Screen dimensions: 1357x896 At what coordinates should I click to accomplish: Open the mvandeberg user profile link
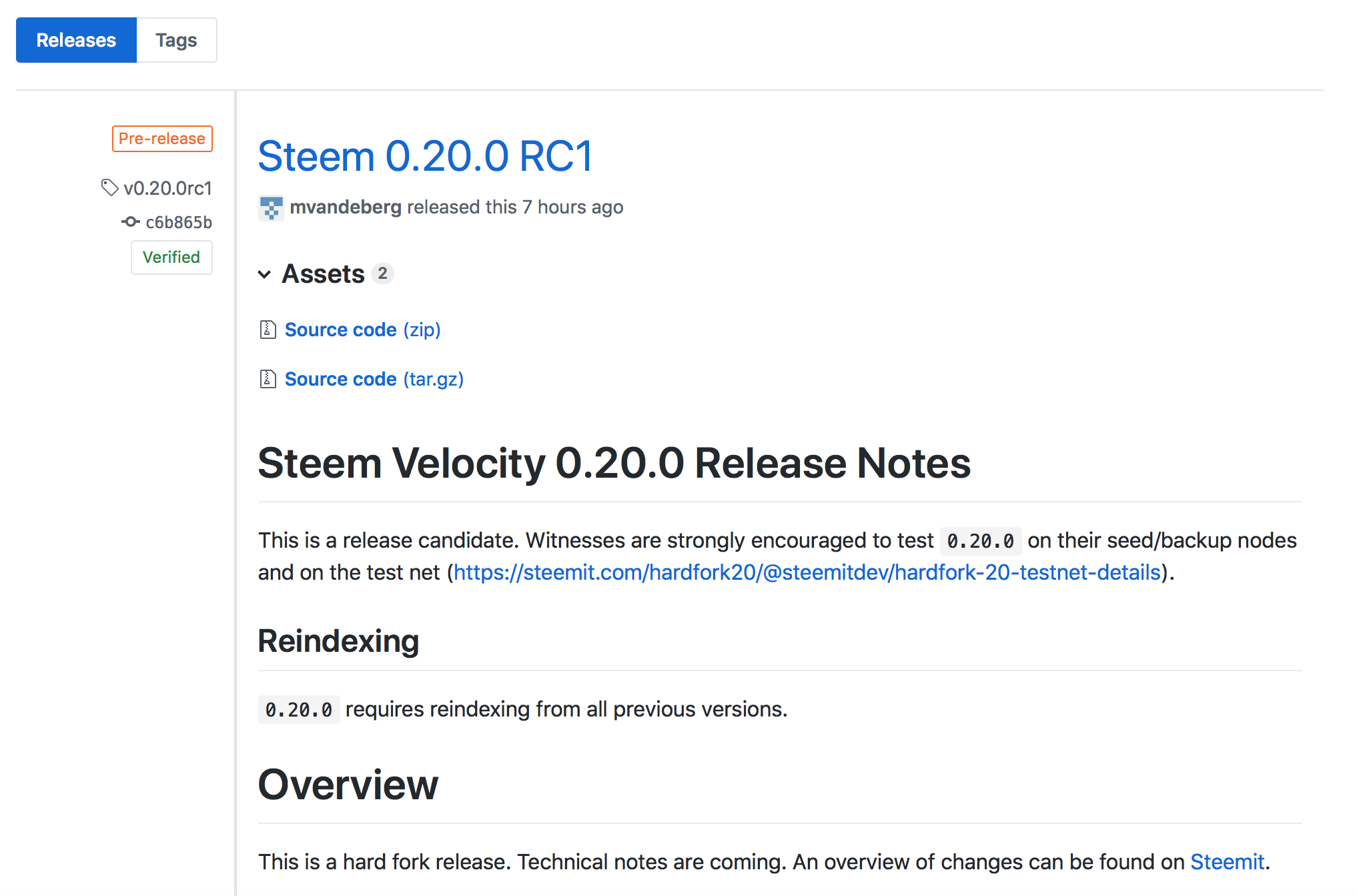346,207
